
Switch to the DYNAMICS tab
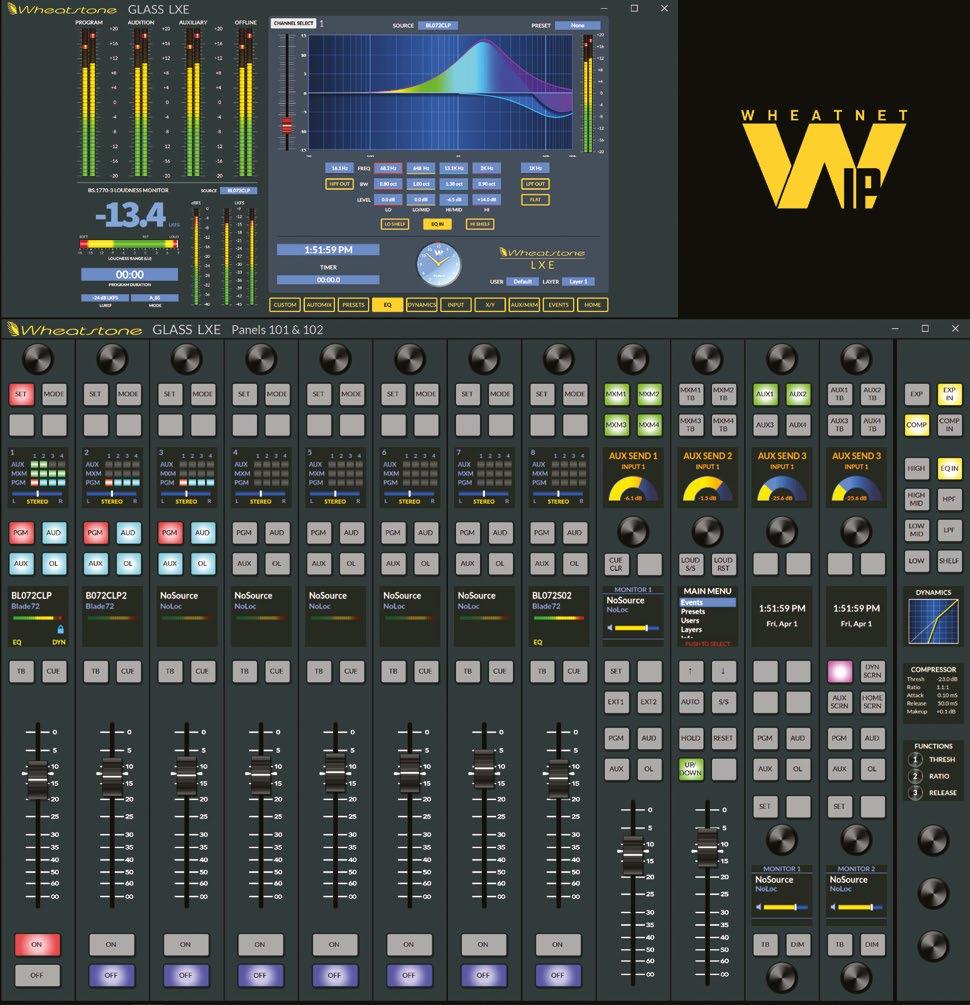421,305
